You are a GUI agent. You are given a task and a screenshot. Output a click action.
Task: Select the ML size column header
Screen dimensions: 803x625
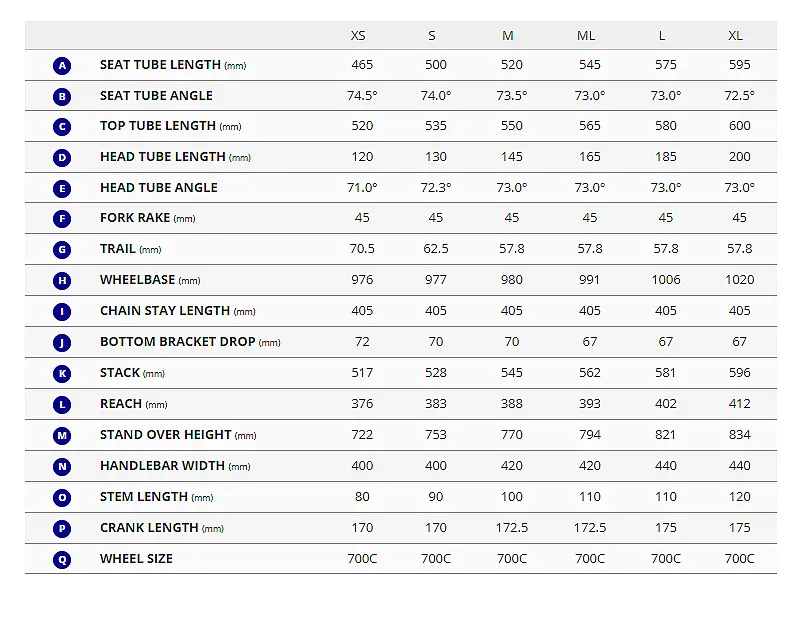click(x=586, y=36)
